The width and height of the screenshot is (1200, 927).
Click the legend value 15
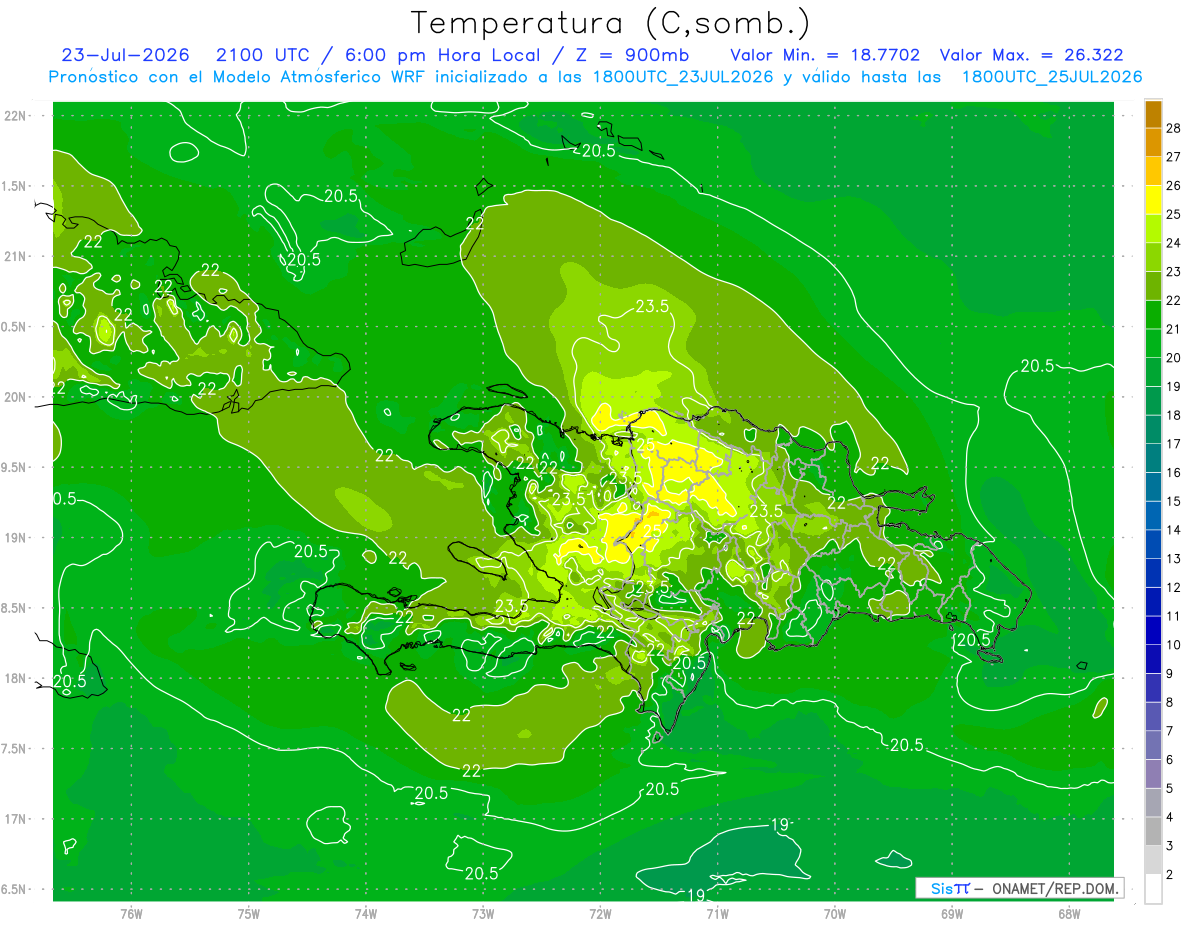click(x=1175, y=502)
